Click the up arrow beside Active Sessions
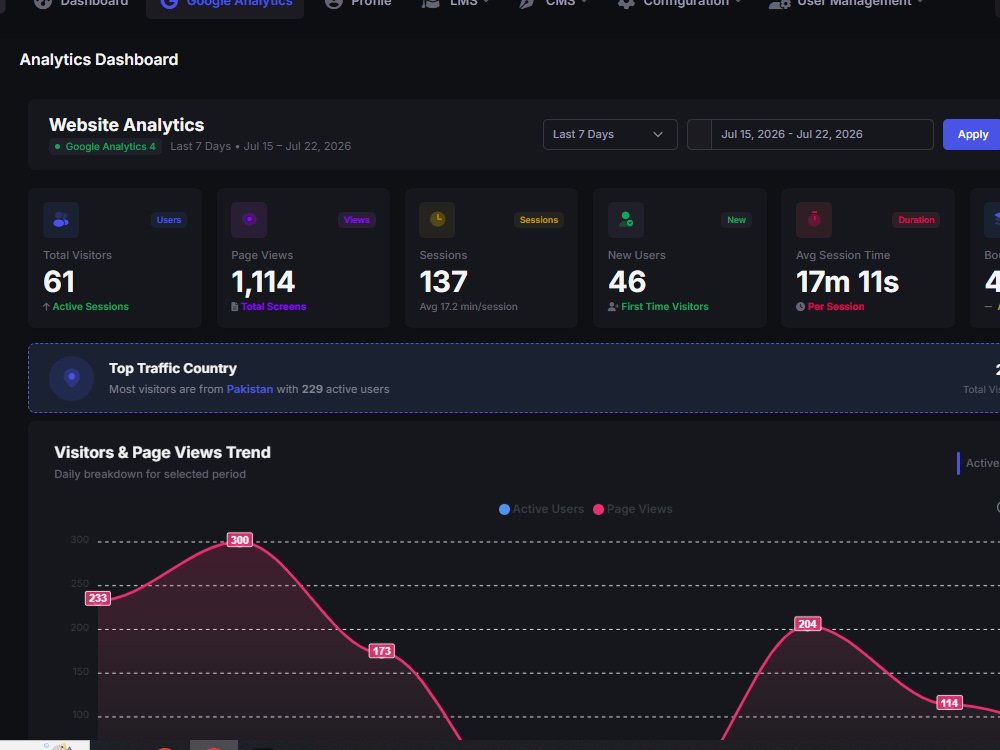 tap(47, 307)
